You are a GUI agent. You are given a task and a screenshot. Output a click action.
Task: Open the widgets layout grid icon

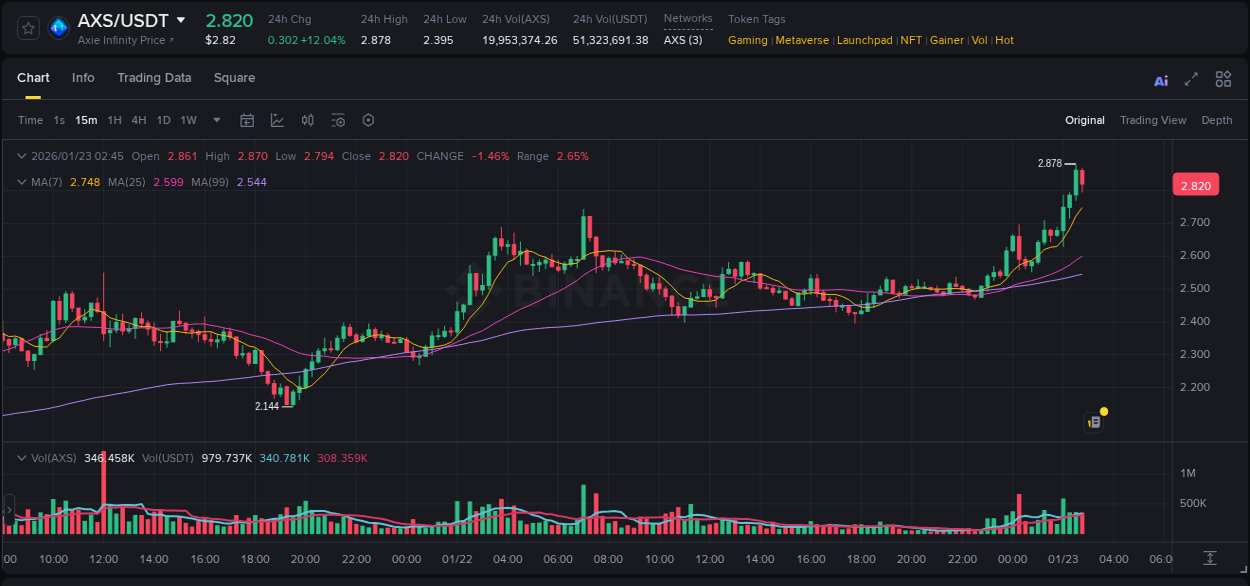click(1223, 79)
